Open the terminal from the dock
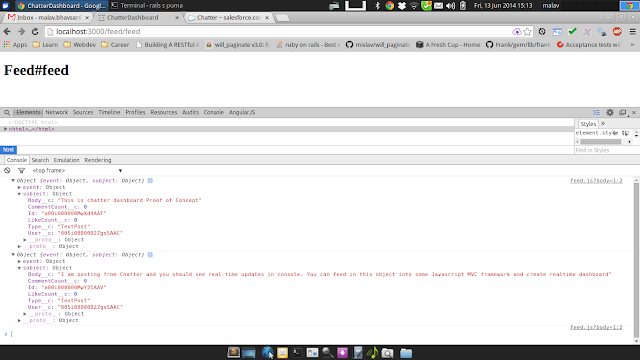640x360 pixels. tap(297, 353)
